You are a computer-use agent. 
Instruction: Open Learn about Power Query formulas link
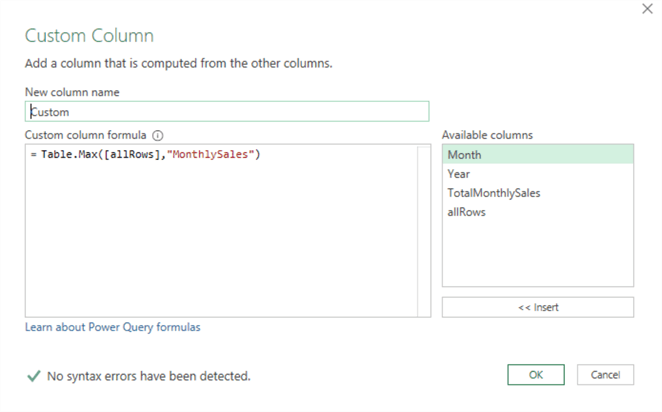click(x=119, y=327)
